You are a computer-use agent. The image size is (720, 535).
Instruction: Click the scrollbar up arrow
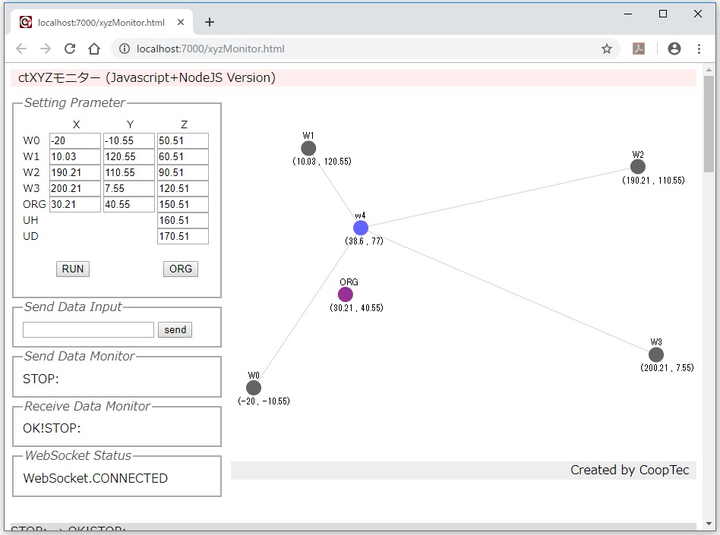pos(709,70)
